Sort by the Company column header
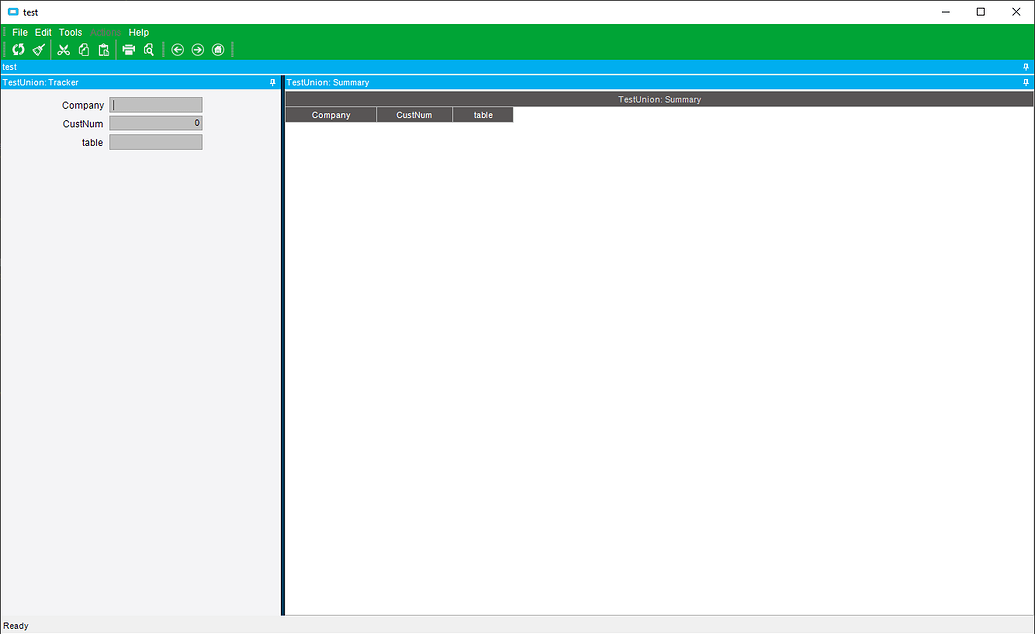 coord(330,114)
